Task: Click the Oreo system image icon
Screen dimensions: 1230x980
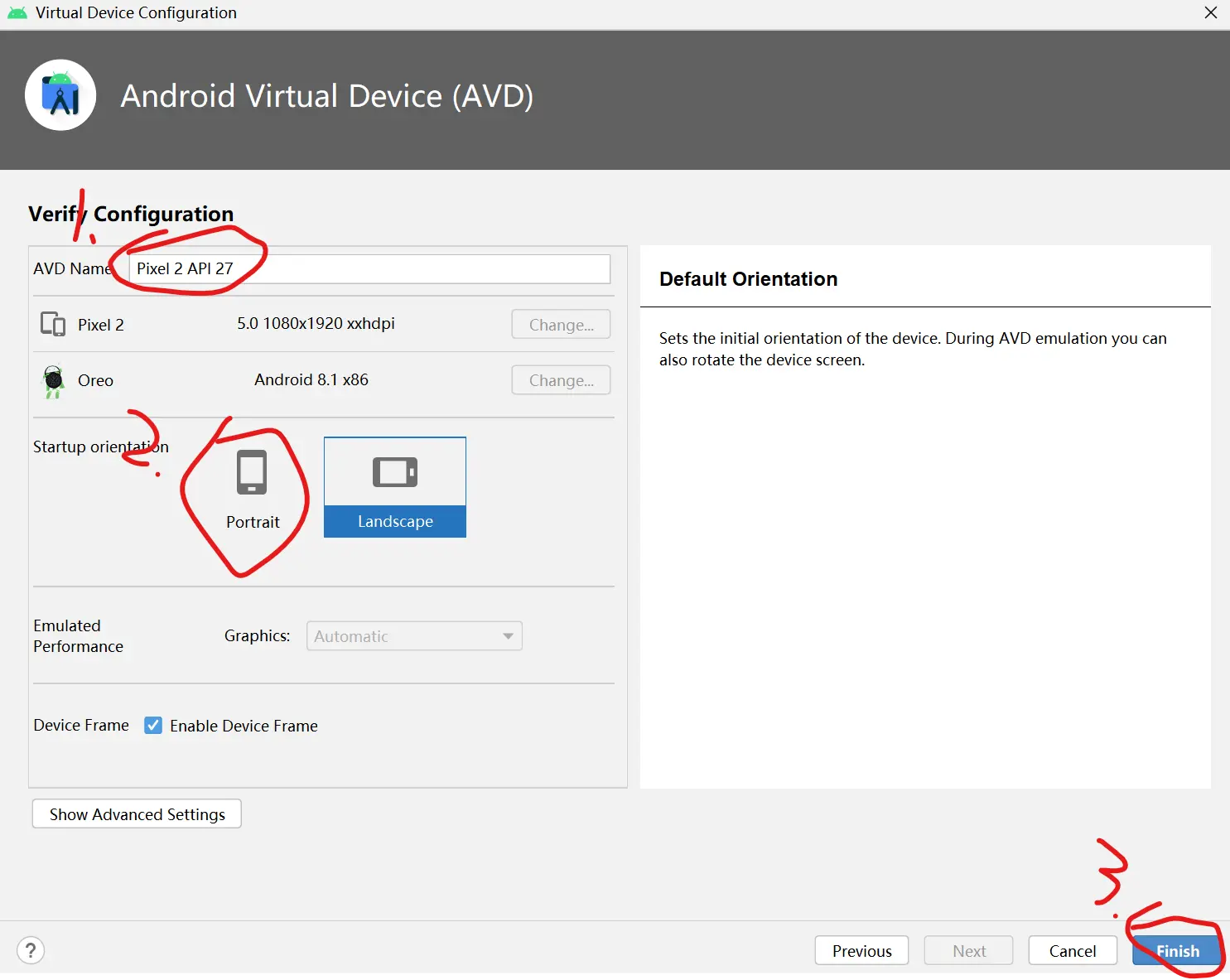Action: (54, 380)
